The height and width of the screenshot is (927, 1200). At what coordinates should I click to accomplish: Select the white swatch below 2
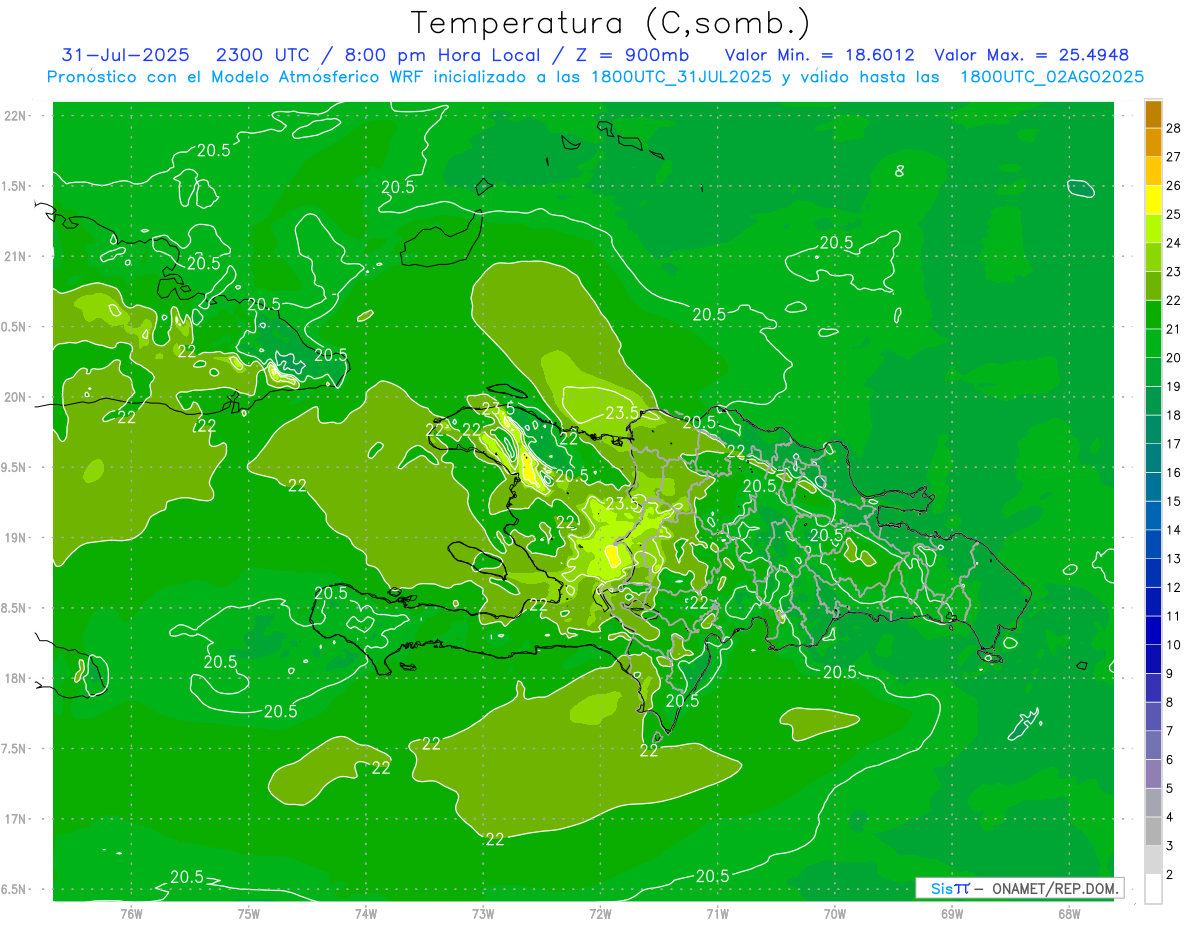pos(1154,889)
